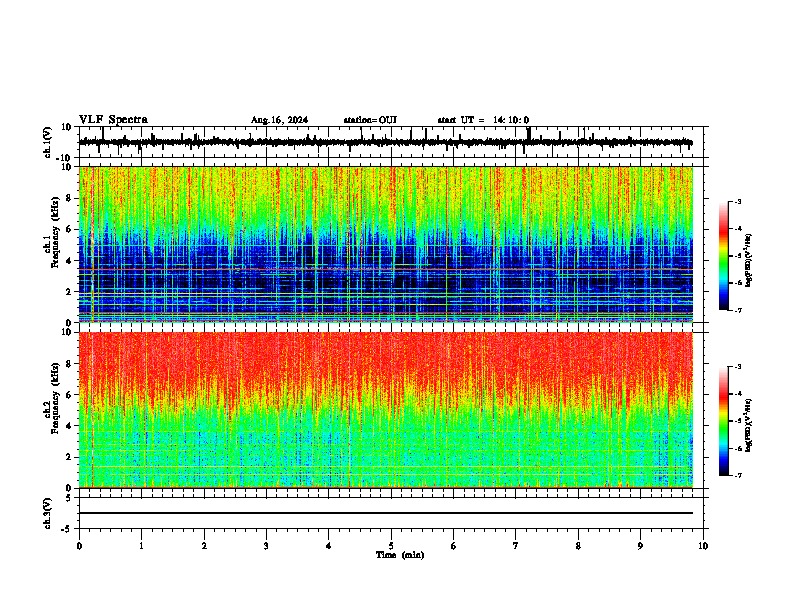The height and width of the screenshot is (612, 792).
Task: Click the log(PSD) label beside ch.2 colorbar
Action: click(x=748, y=425)
